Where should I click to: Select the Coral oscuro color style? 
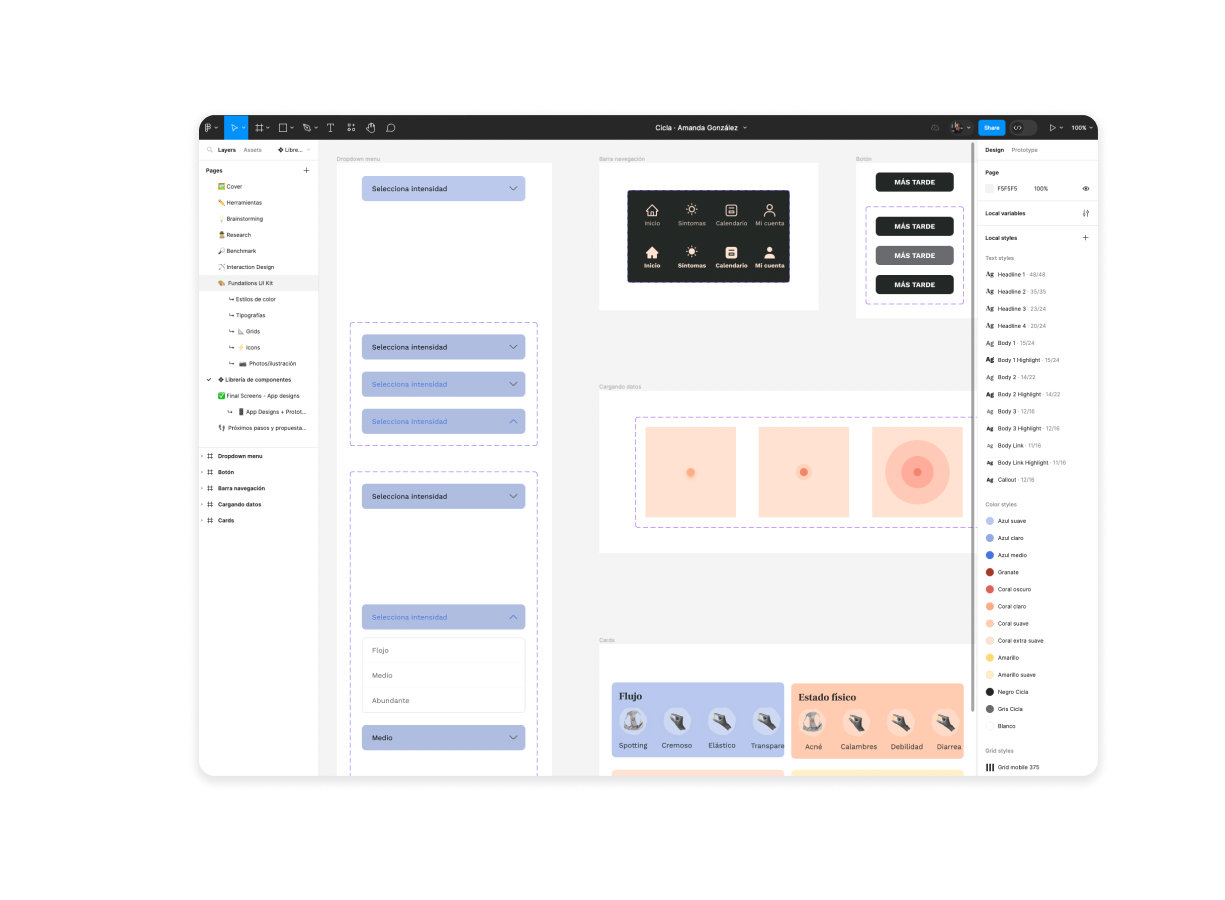click(x=1014, y=589)
